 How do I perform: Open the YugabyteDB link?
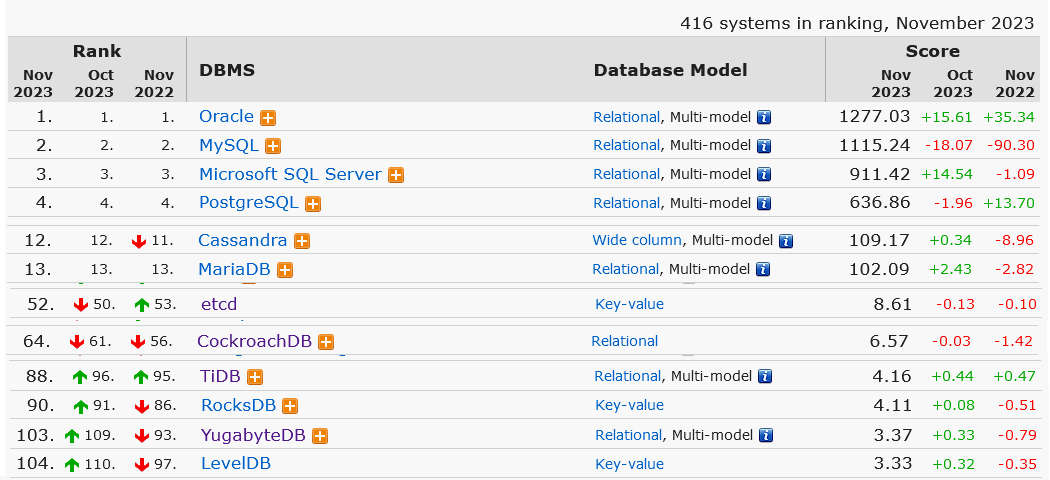[x=253, y=434]
